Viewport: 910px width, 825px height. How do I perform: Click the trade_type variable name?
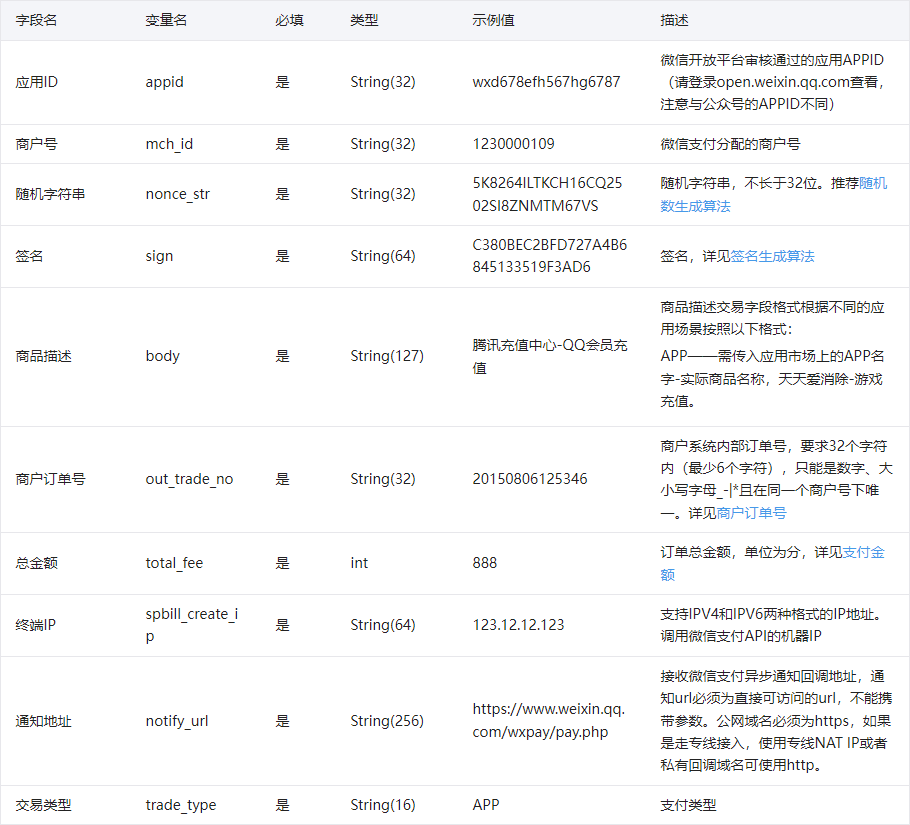180,805
